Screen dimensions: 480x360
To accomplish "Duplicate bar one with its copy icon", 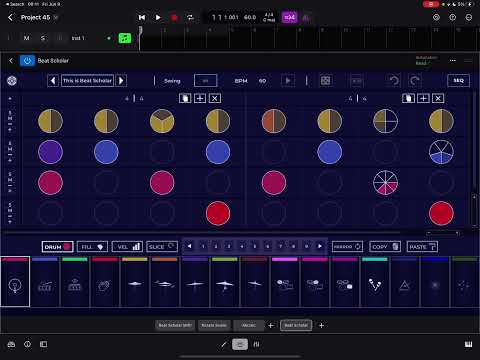I will point(185,98).
